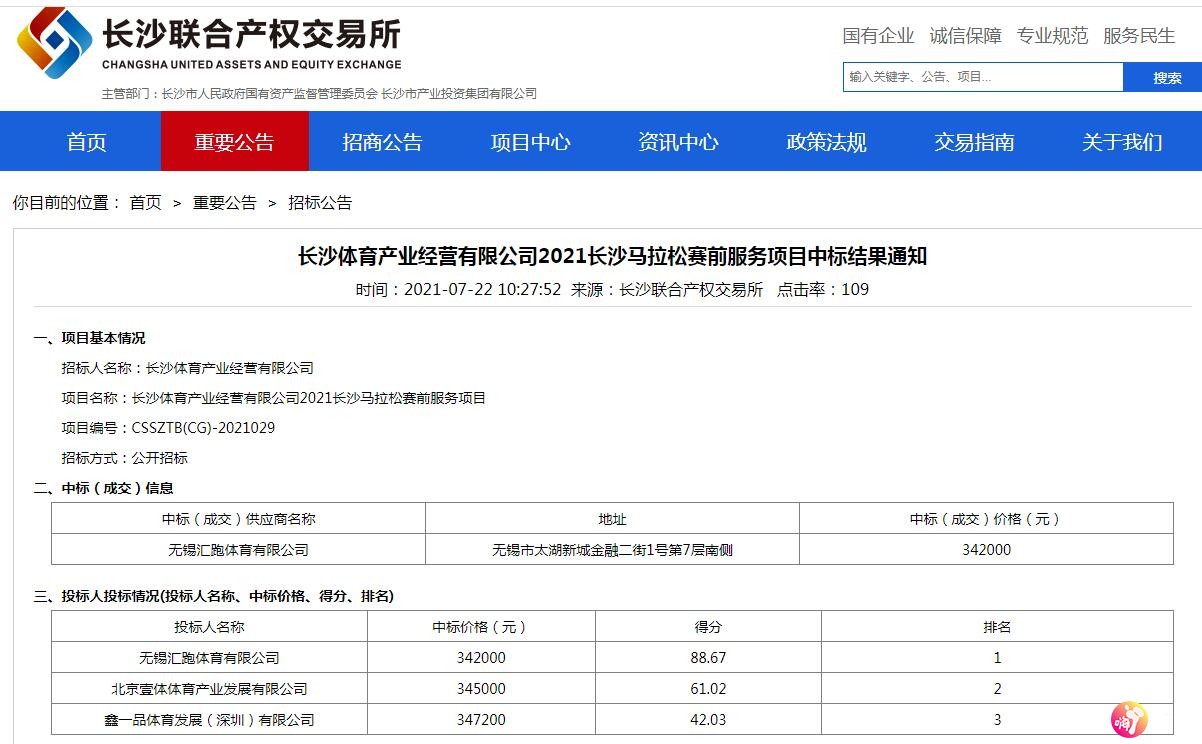Click the 首页 breadcrumb link

pos(145,203)
